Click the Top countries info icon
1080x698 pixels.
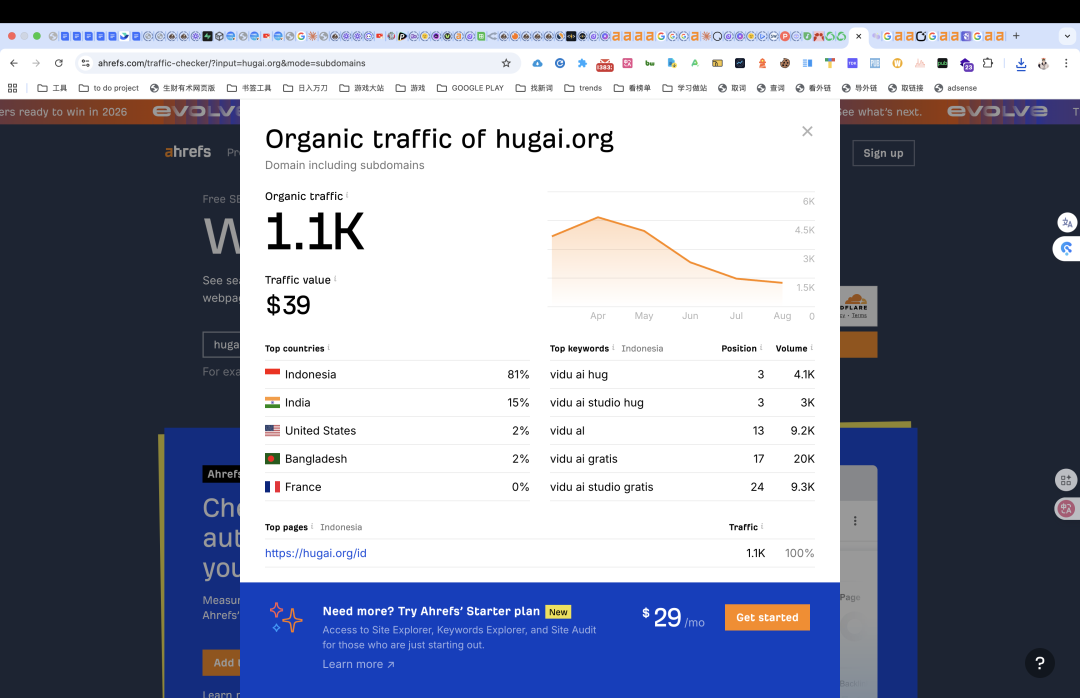tap(329, 347)
